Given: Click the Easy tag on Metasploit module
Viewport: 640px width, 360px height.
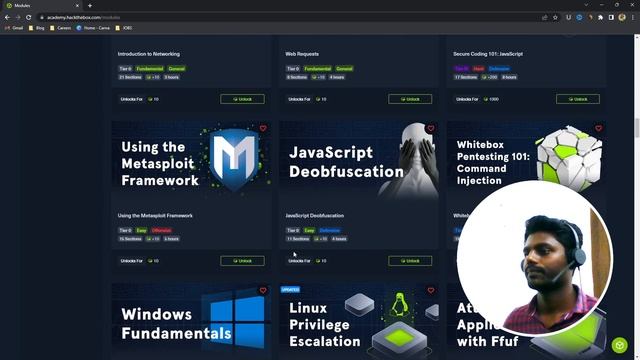Looking at the screenshot, I should (x=141, y=231).
